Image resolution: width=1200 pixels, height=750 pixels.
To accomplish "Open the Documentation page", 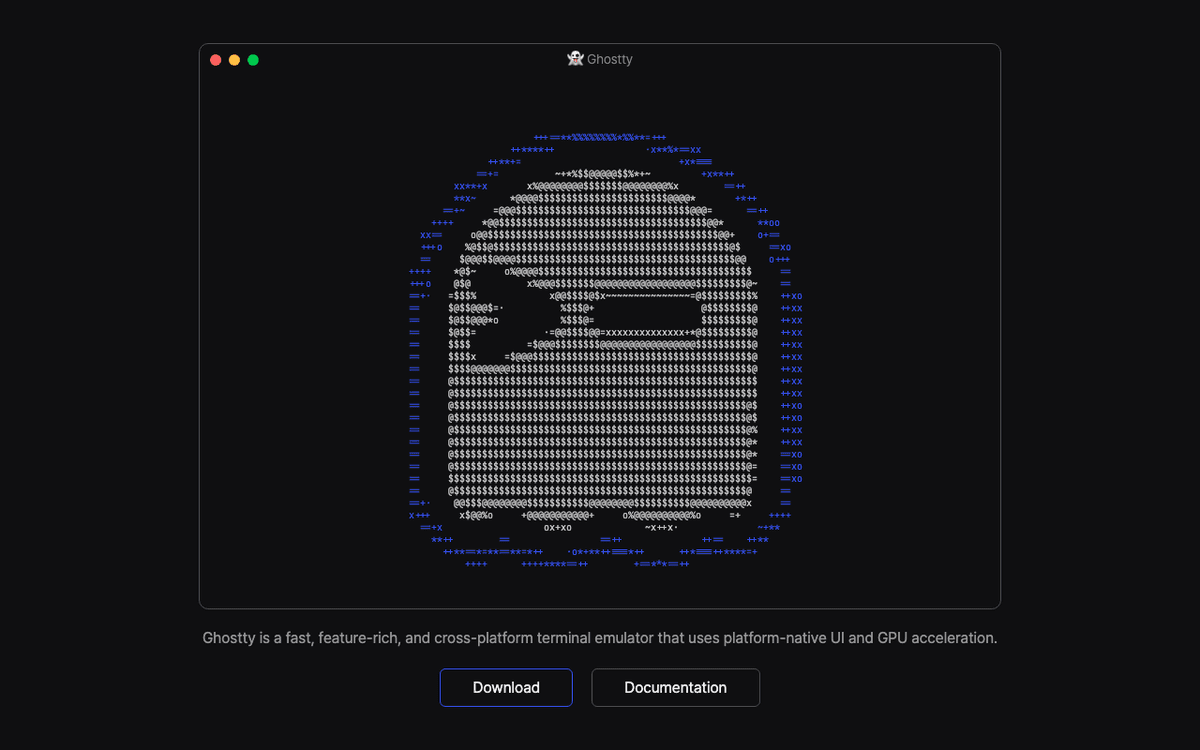I will (x=675, y=687).
